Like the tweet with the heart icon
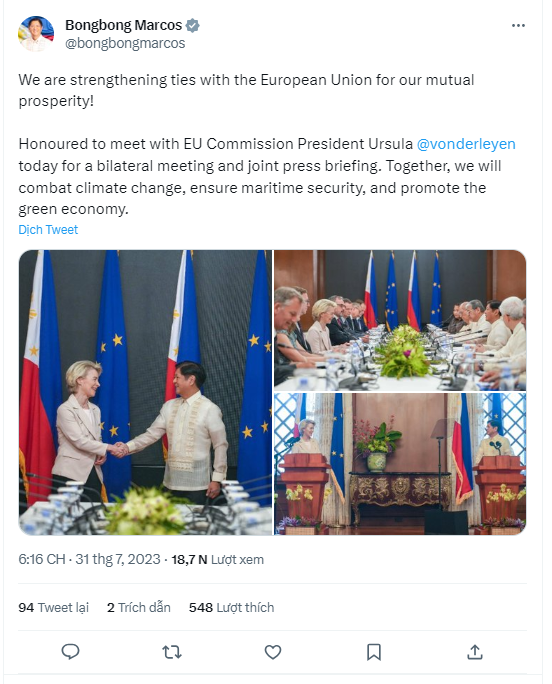 coord(273,652)
